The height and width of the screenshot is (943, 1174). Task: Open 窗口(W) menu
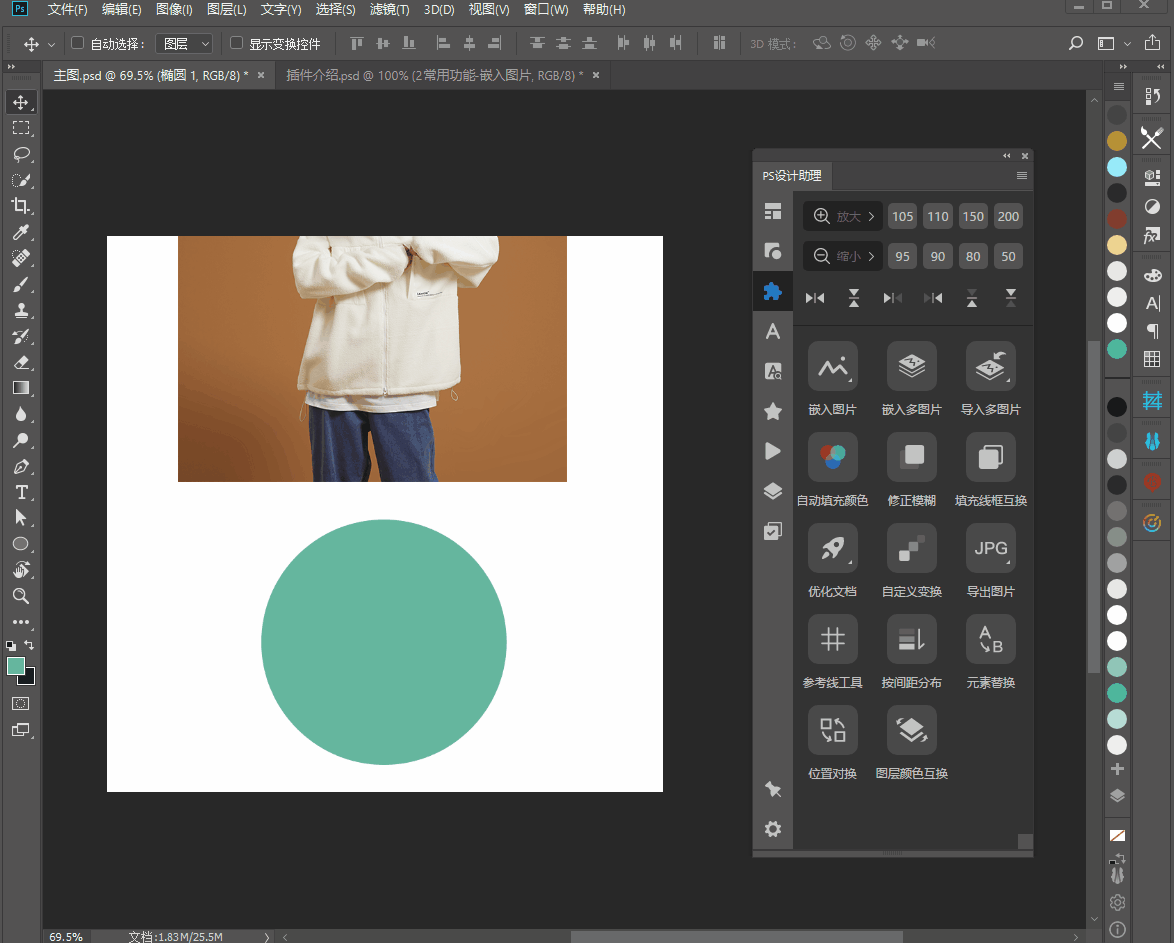tap(546, 10)
